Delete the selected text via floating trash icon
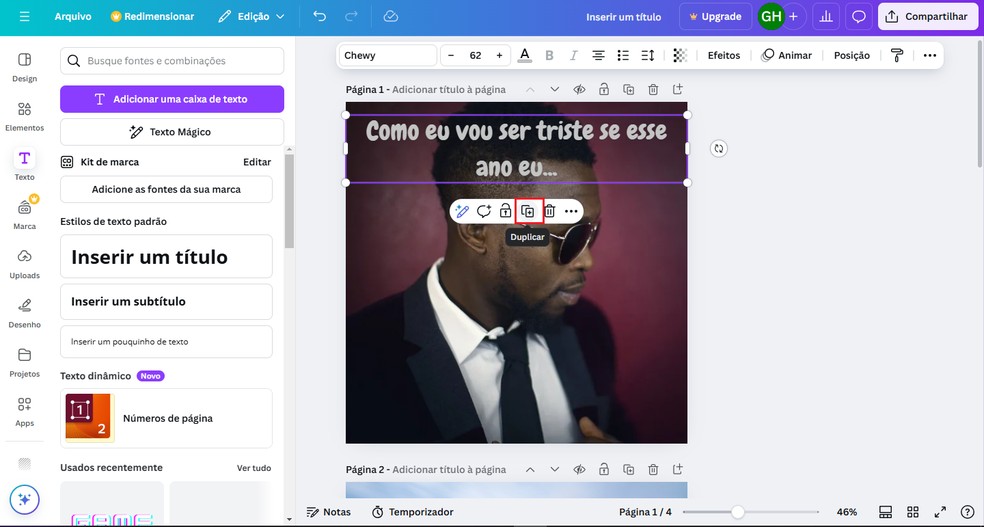 549,211
